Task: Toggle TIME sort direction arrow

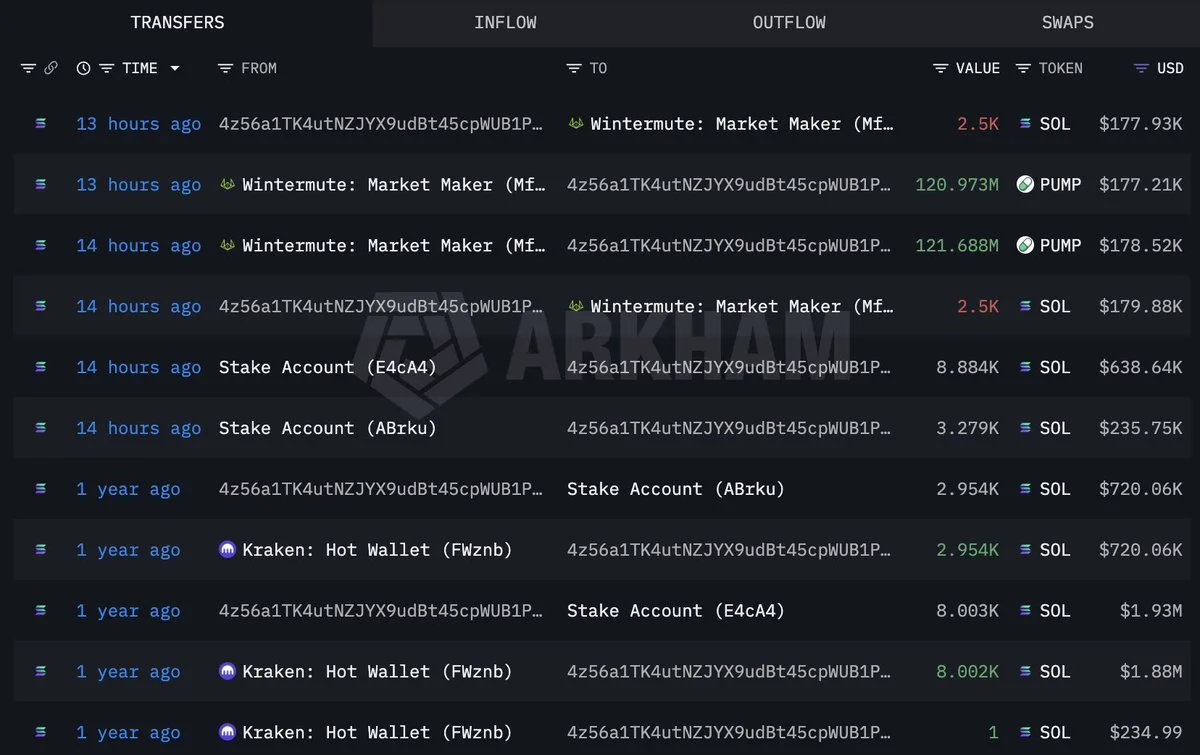Action: tap(175, 68)
